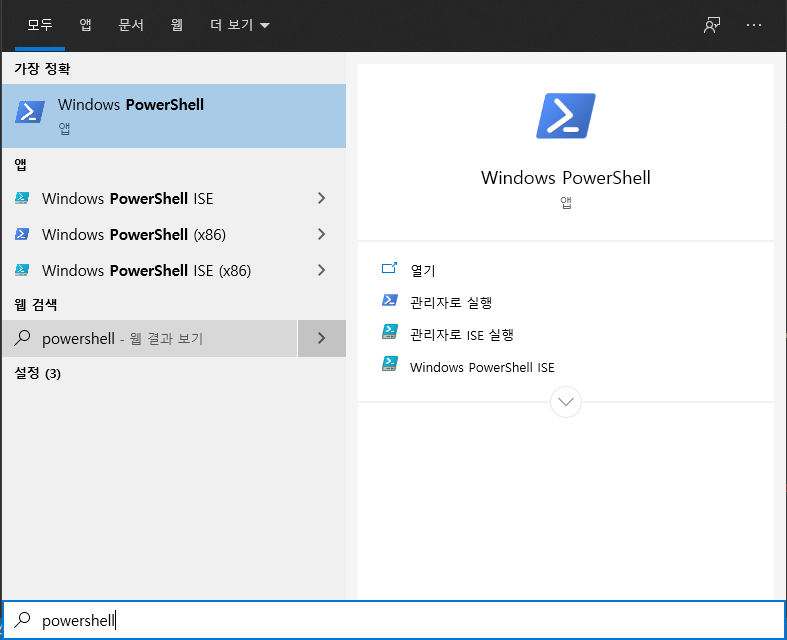This screenshot has width=787, height=640.
Task: Switch to the 문서 tab
Action: [131, 25]
